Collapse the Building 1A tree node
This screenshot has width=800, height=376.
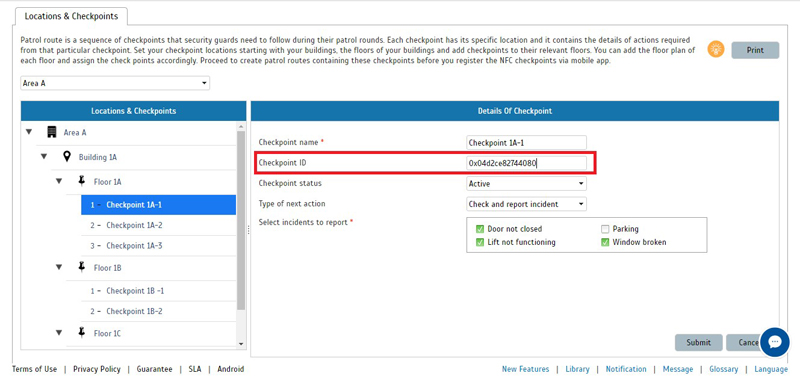[x=44, y=157]
